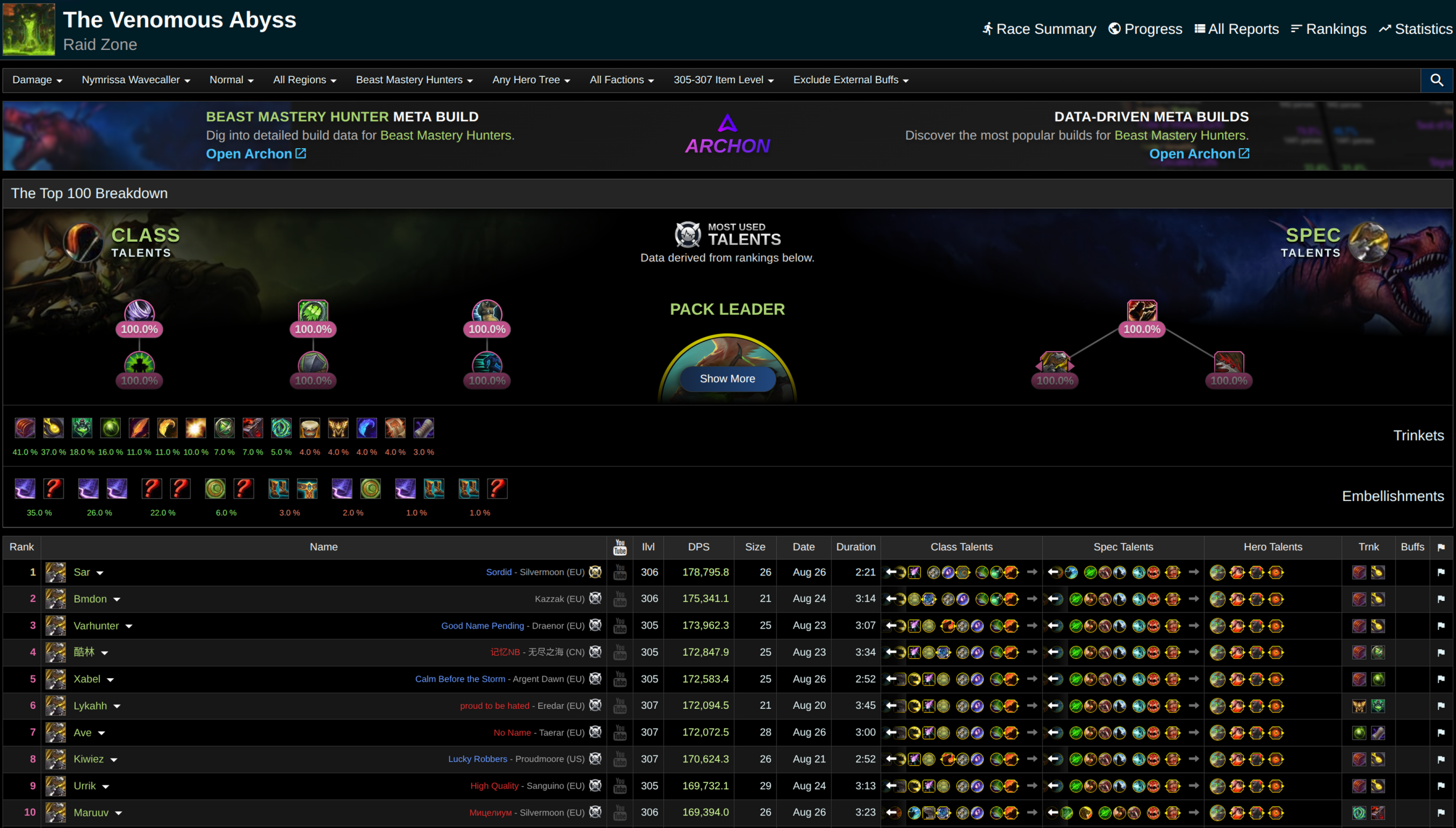This screenshot has width=1456, height=828.
Task: Click the Venomous Abyss zone thumbnail
Action: click(29, 29)
